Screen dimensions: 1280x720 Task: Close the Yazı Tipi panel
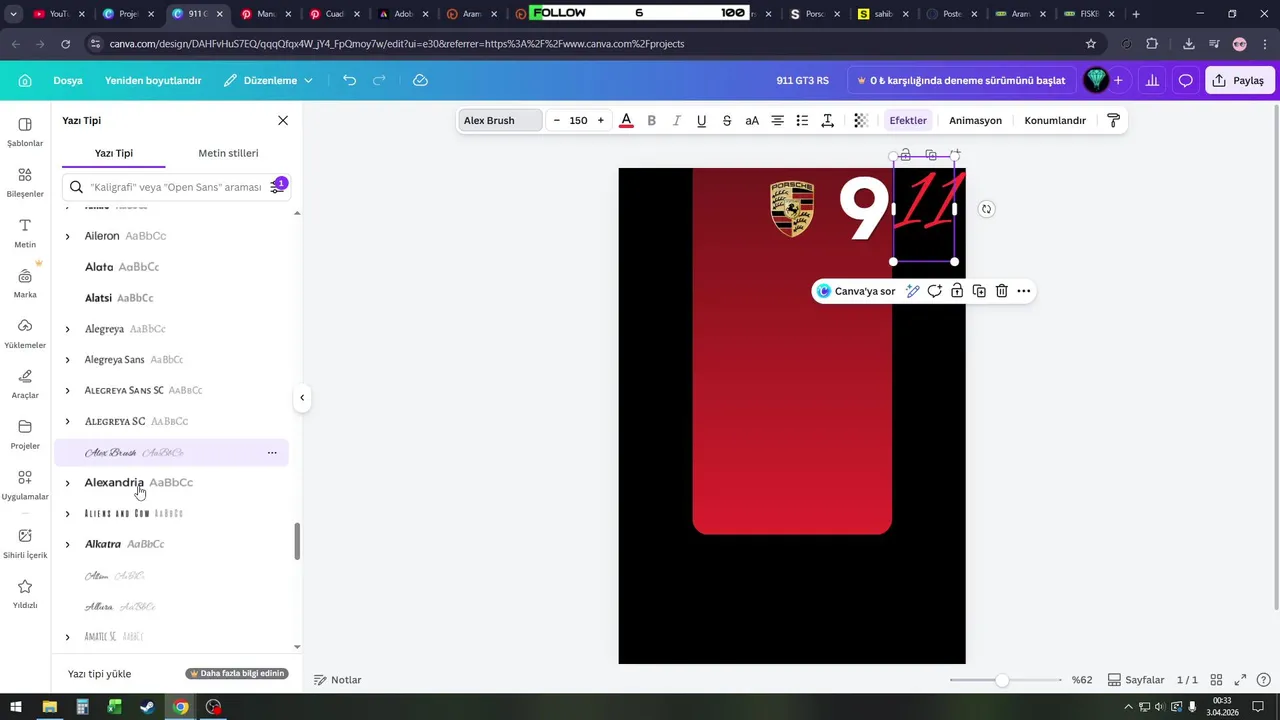pyautogui.click(x=283, y=120)
